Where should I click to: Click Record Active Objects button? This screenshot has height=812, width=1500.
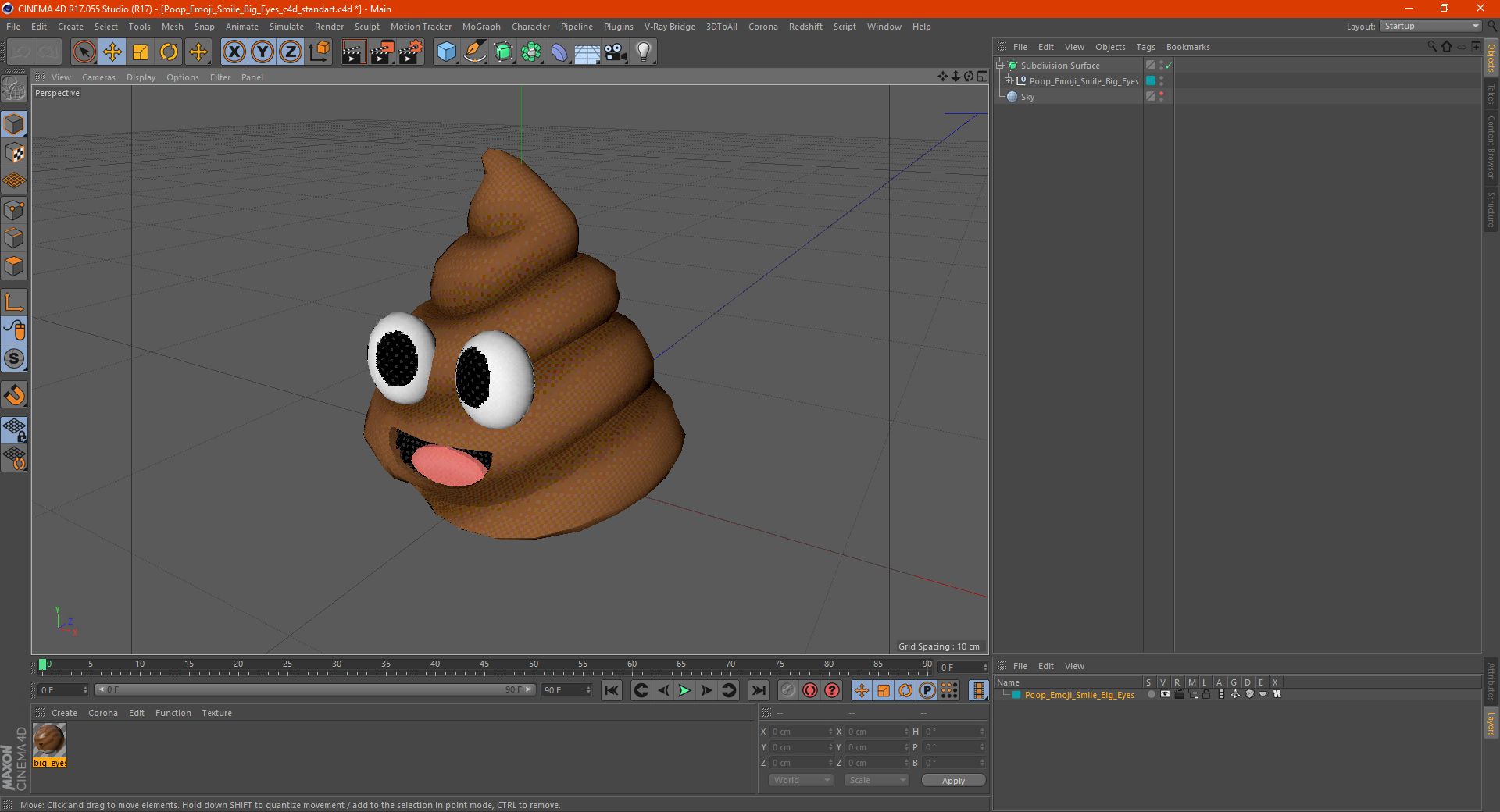coord(788,690)
